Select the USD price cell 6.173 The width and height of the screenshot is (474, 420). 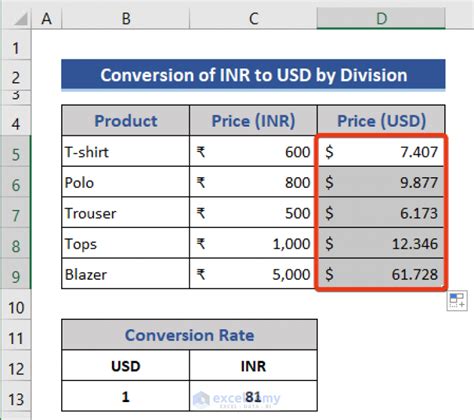(381, 212)
